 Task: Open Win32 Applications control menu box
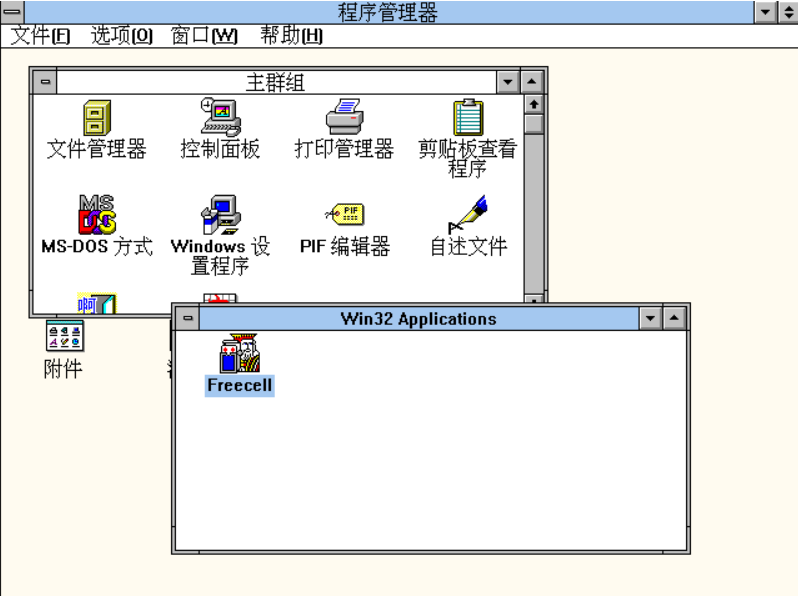187,319
